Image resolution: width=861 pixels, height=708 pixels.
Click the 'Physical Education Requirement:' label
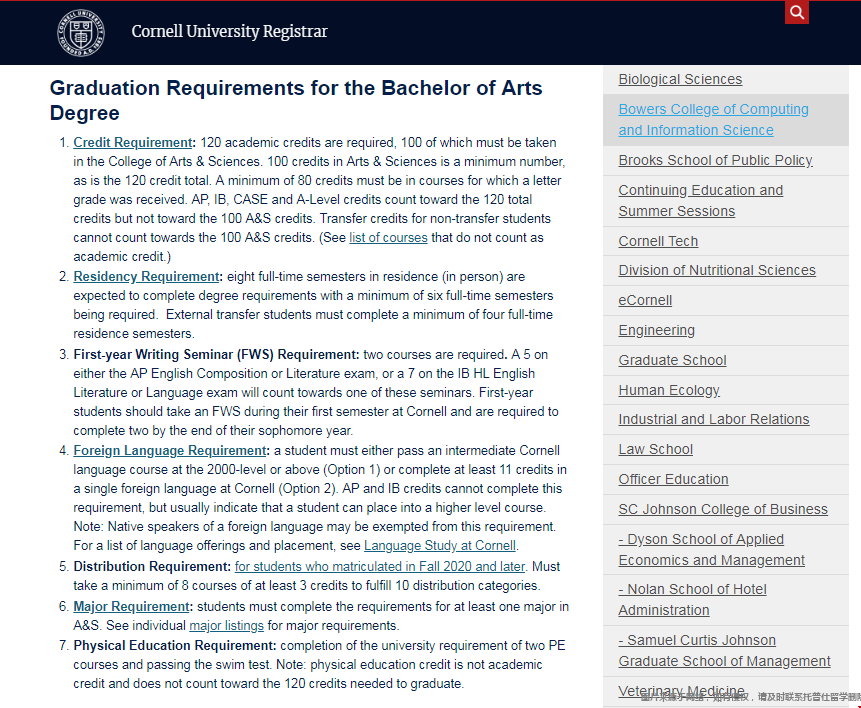point(175,645)
